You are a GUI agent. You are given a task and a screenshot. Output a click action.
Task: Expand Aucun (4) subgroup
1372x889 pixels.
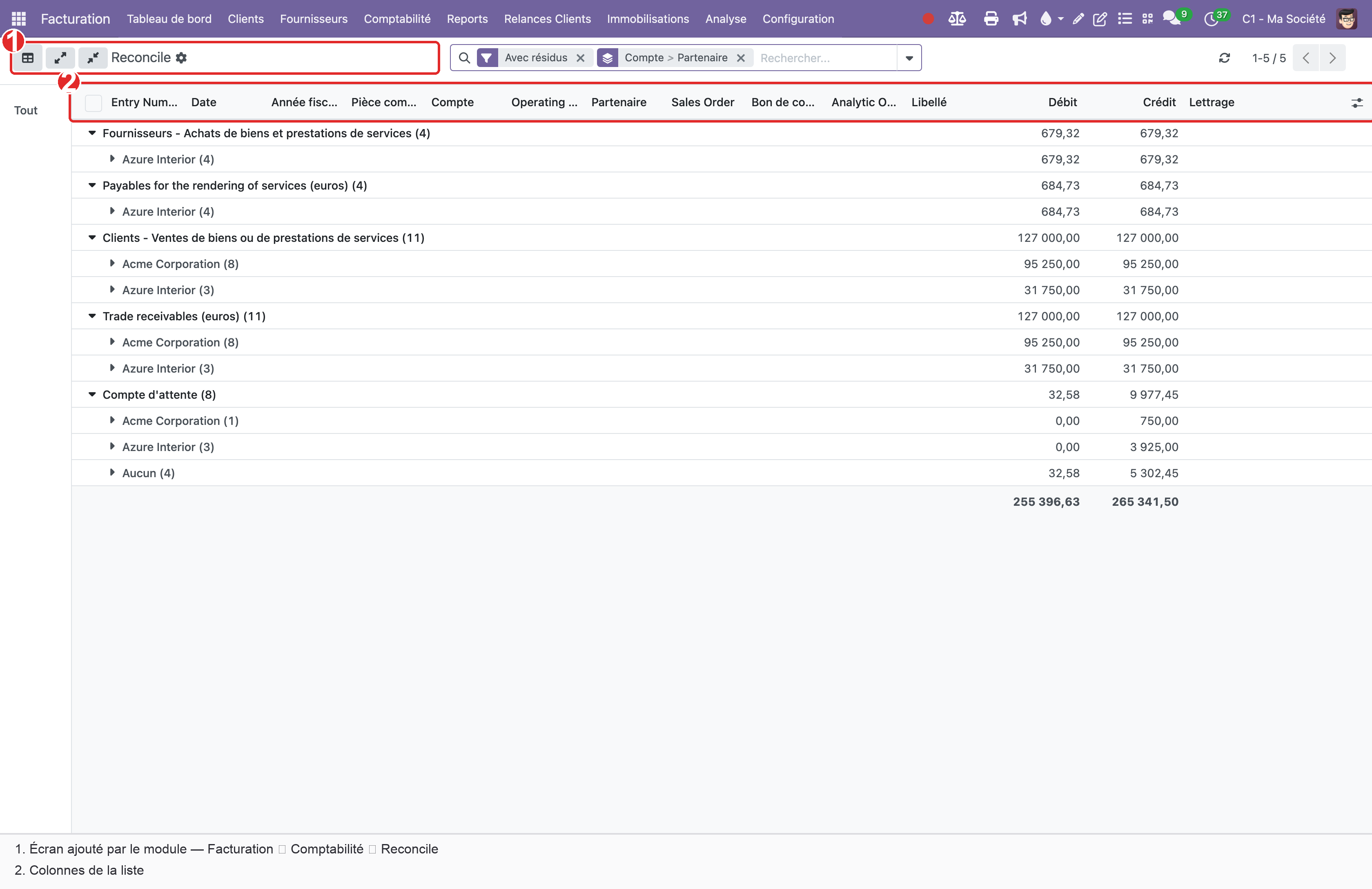112,472
